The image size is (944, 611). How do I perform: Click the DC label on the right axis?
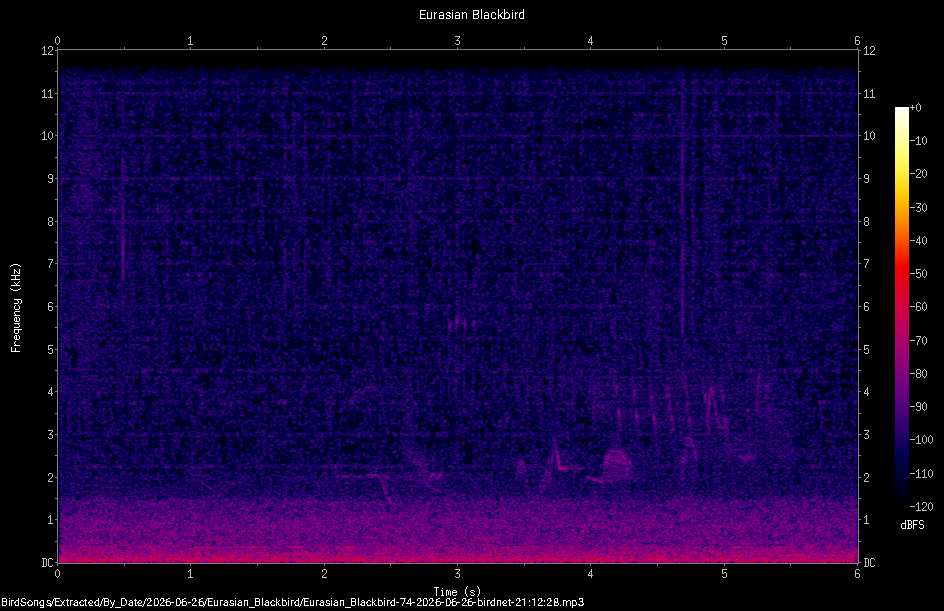(869, 563)
